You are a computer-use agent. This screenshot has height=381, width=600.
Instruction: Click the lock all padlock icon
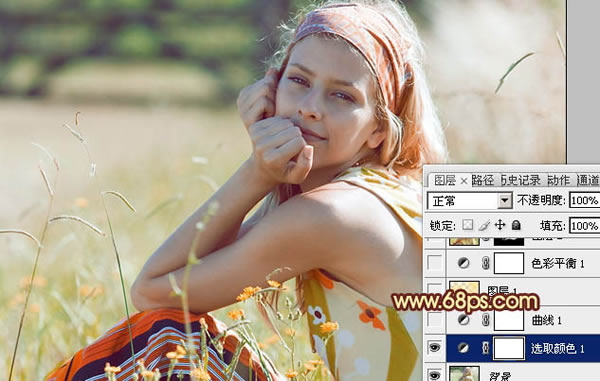coord(516,225)
